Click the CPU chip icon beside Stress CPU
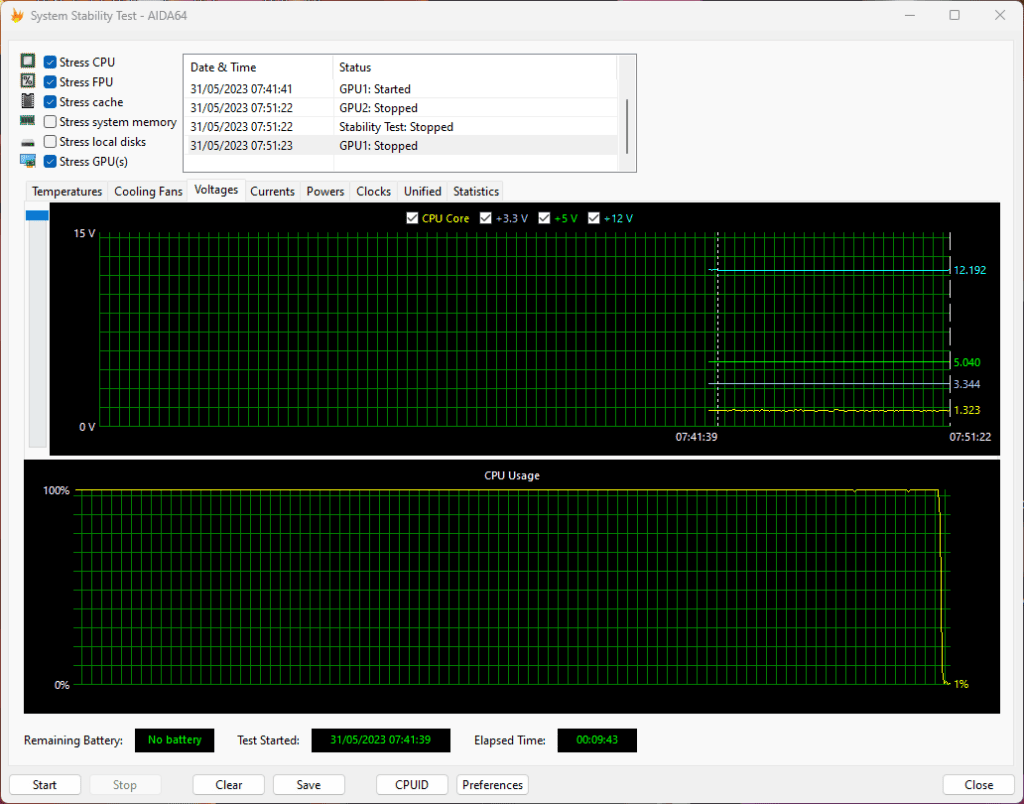 click(27, 61)
